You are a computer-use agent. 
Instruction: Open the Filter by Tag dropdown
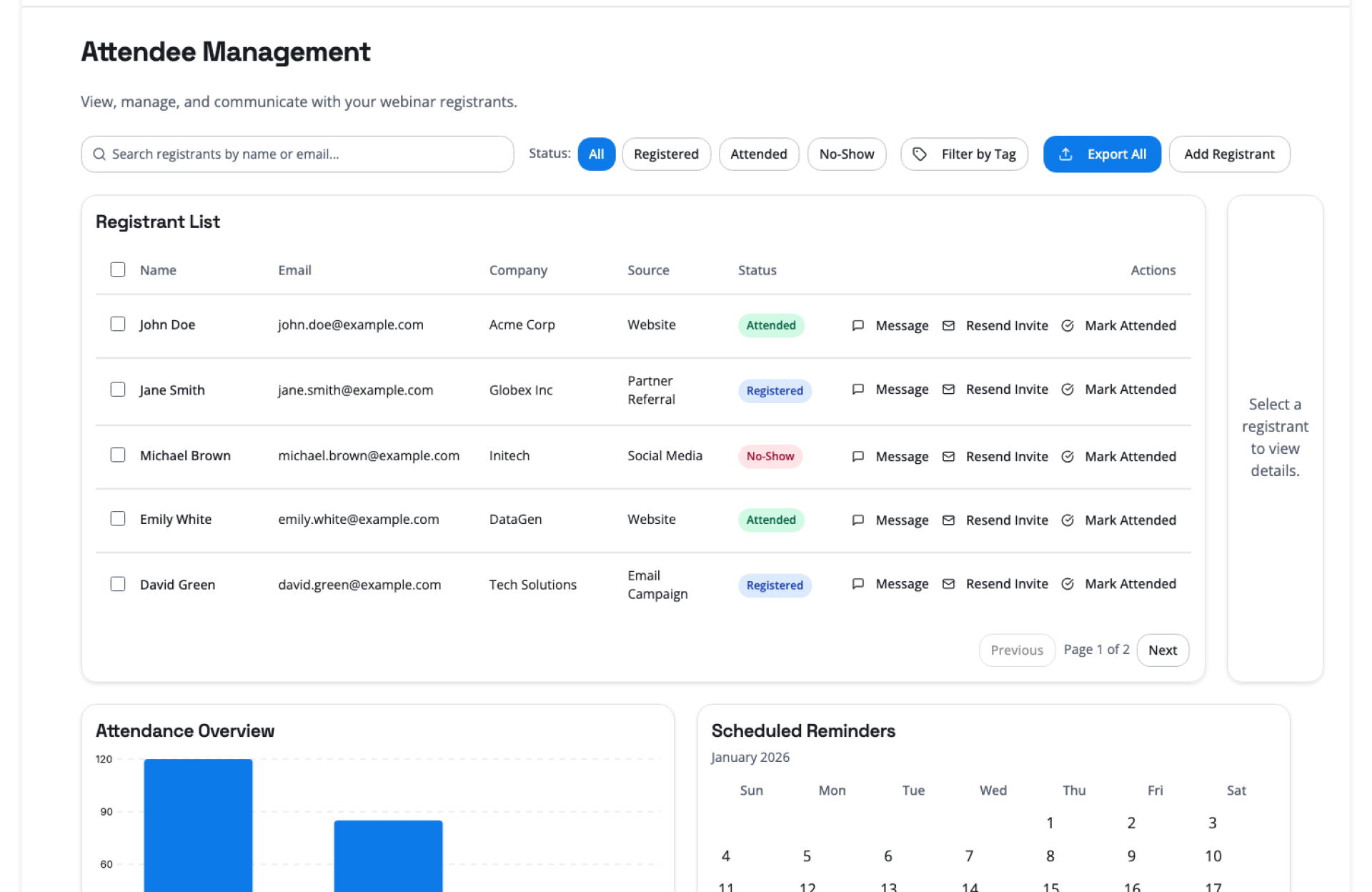click(x=964, y=154)
